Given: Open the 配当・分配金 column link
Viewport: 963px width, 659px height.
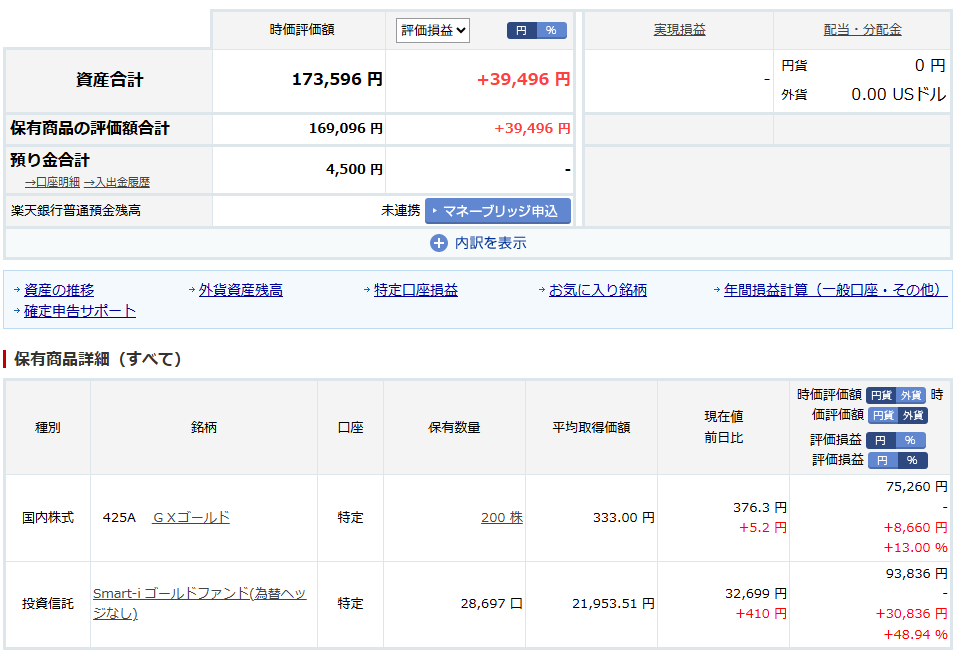Looking at the screenshot, I should coord(862,30).
